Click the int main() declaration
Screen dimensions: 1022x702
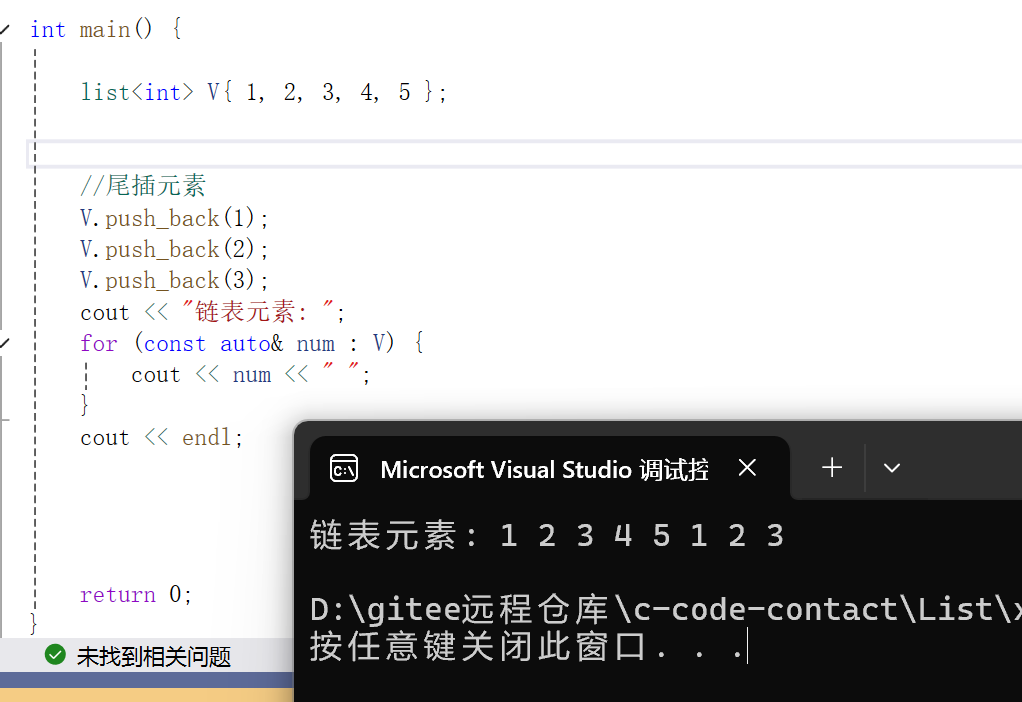106,29
